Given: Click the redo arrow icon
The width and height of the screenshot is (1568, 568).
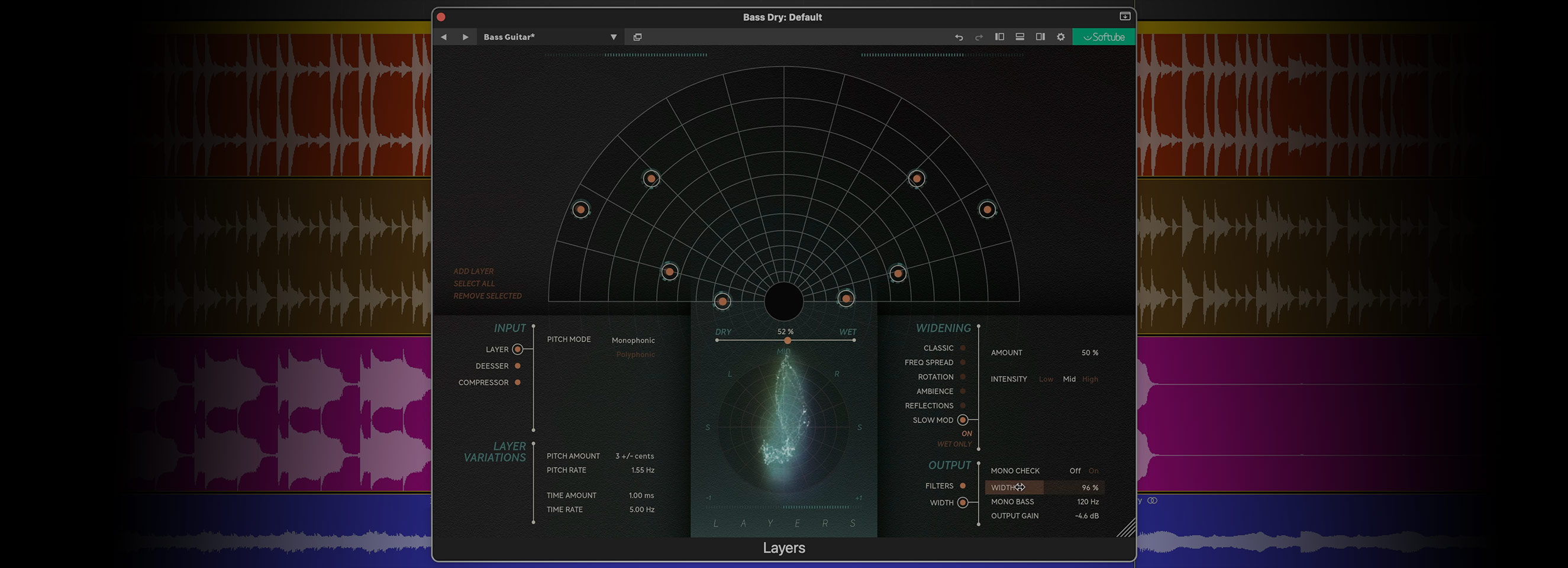Looking at the screenshot, I should pos(979,37).
